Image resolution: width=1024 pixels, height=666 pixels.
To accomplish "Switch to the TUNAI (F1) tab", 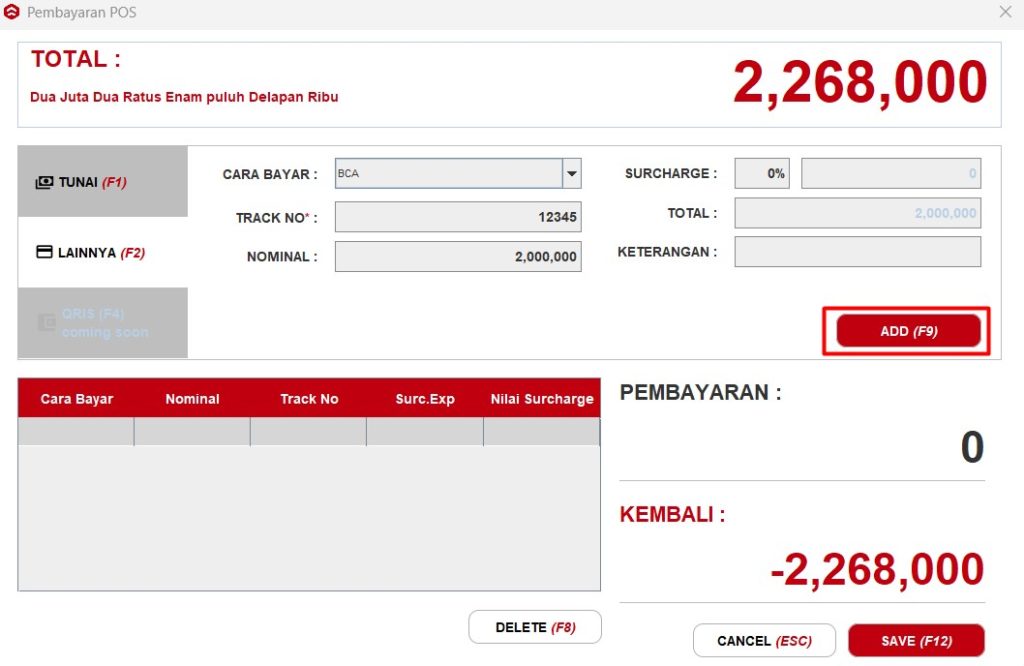I will (x=102, y=182).
